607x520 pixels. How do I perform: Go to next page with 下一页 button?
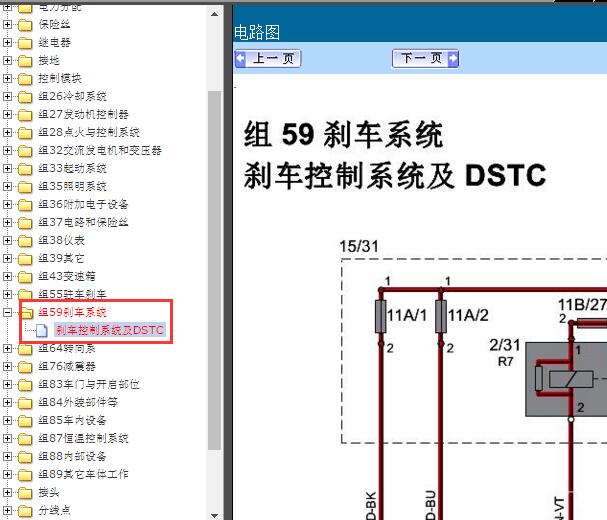[x=425, y=59]
